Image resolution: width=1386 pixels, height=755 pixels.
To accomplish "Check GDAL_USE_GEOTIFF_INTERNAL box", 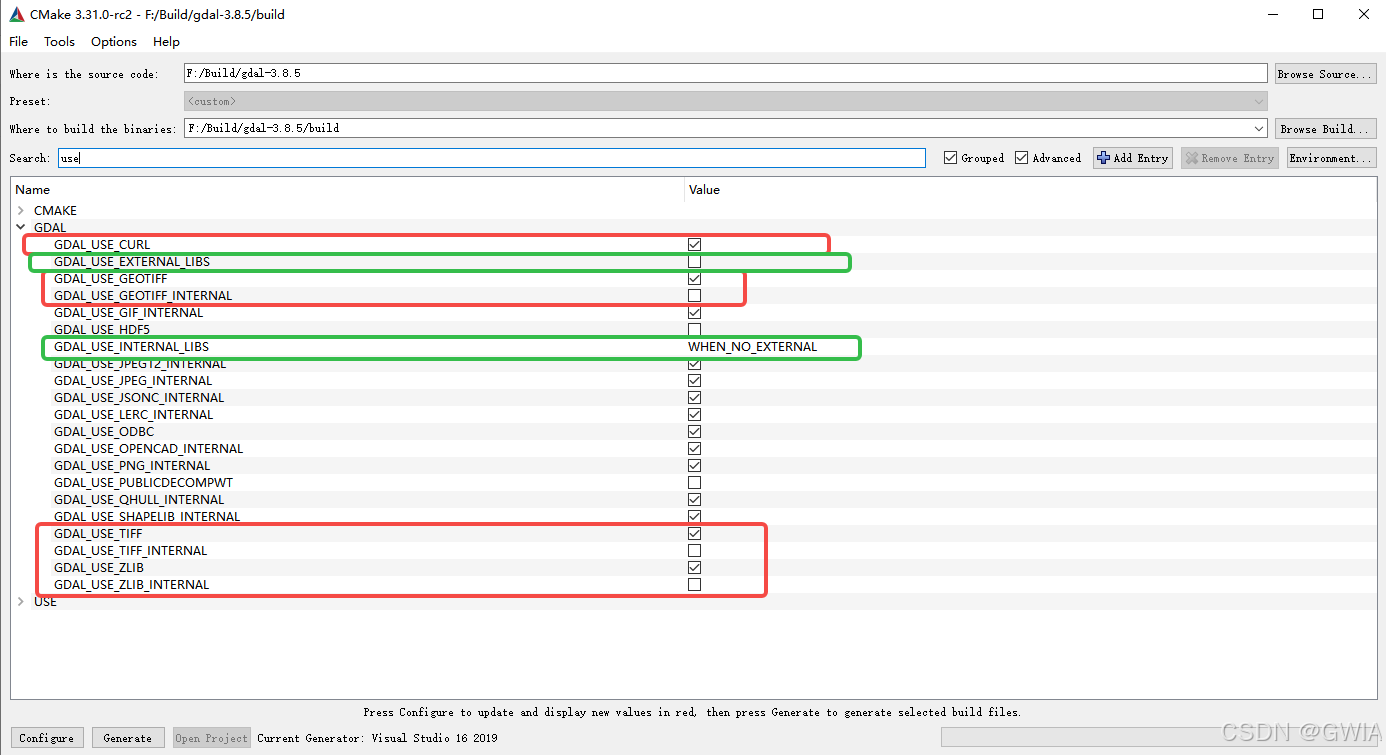I will [694, 296].
